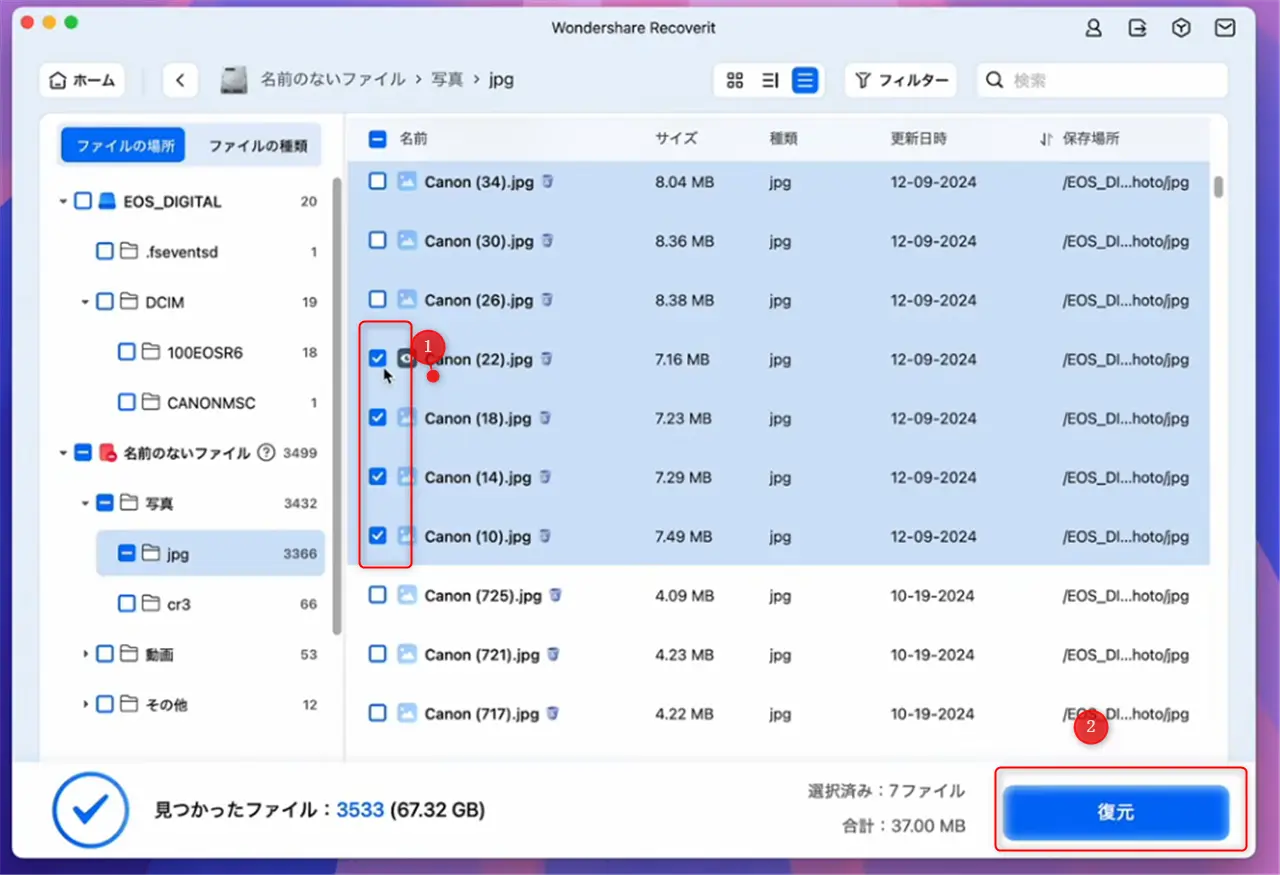The image size is (1280, 875).
Task: Uncheck the Canon (22).jpg checkbox
Action: (377, 358)
